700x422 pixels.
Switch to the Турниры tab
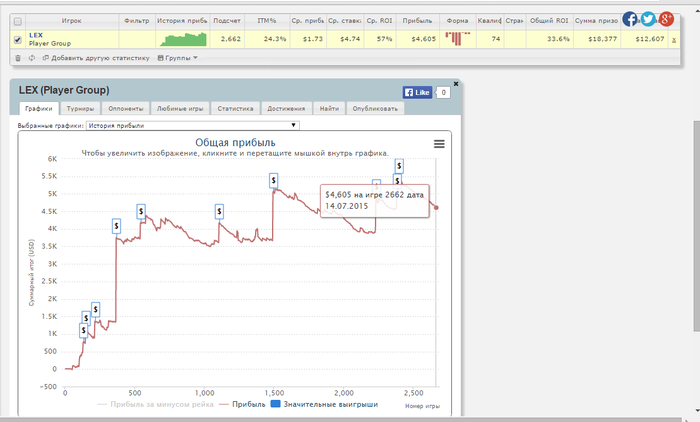(80, 109)
